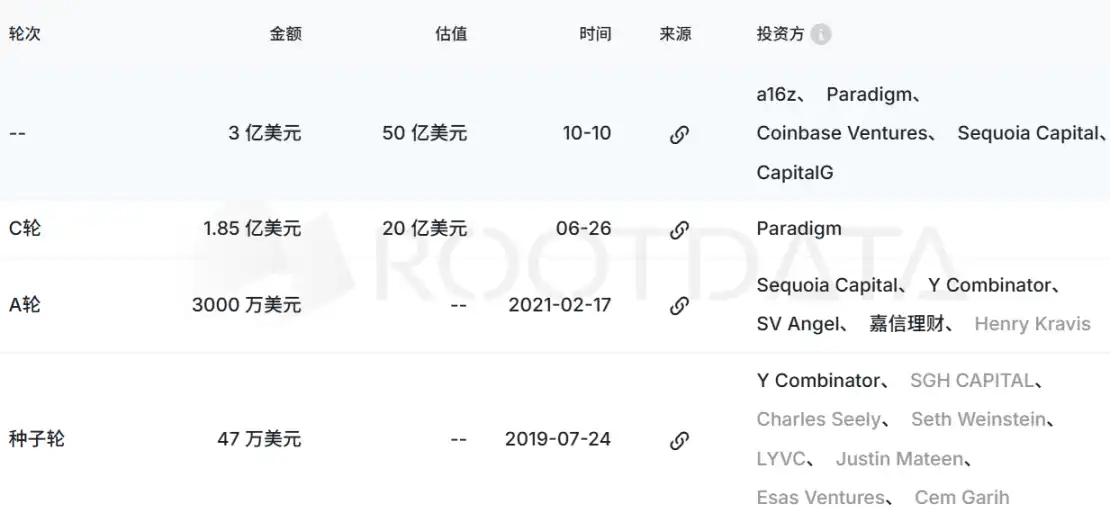Click the info icon beside 投资方
The image size is (1110, 513).
click(x=821, y=34)
